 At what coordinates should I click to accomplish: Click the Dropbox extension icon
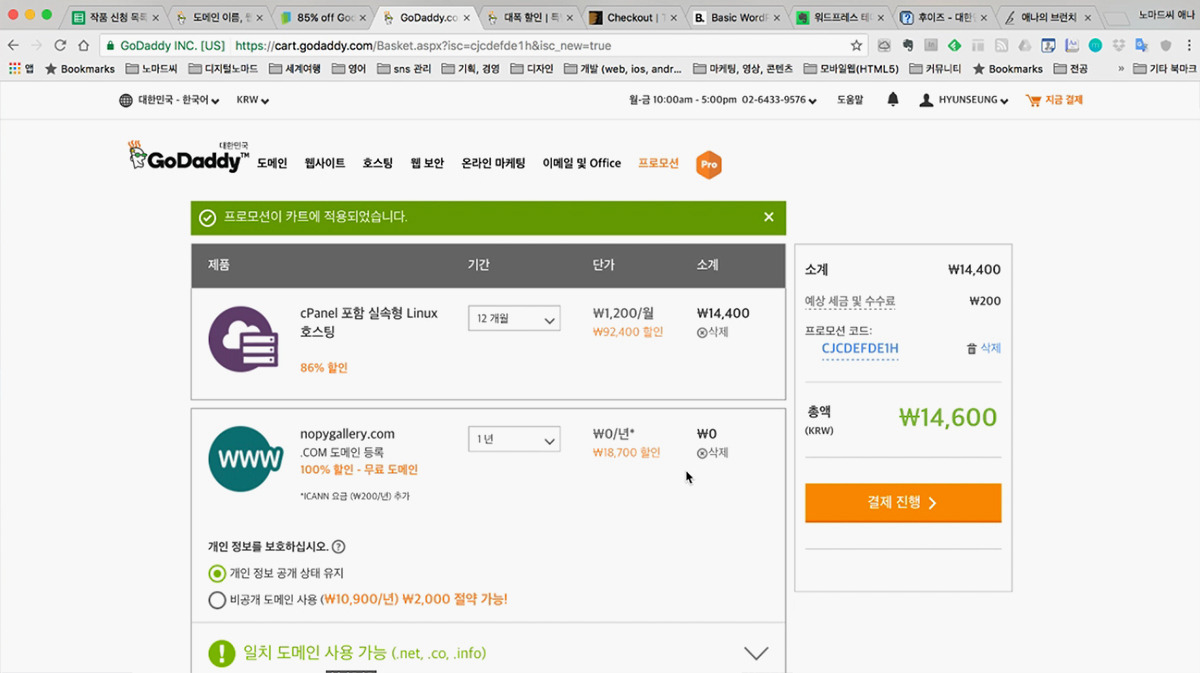(1119, 46)
